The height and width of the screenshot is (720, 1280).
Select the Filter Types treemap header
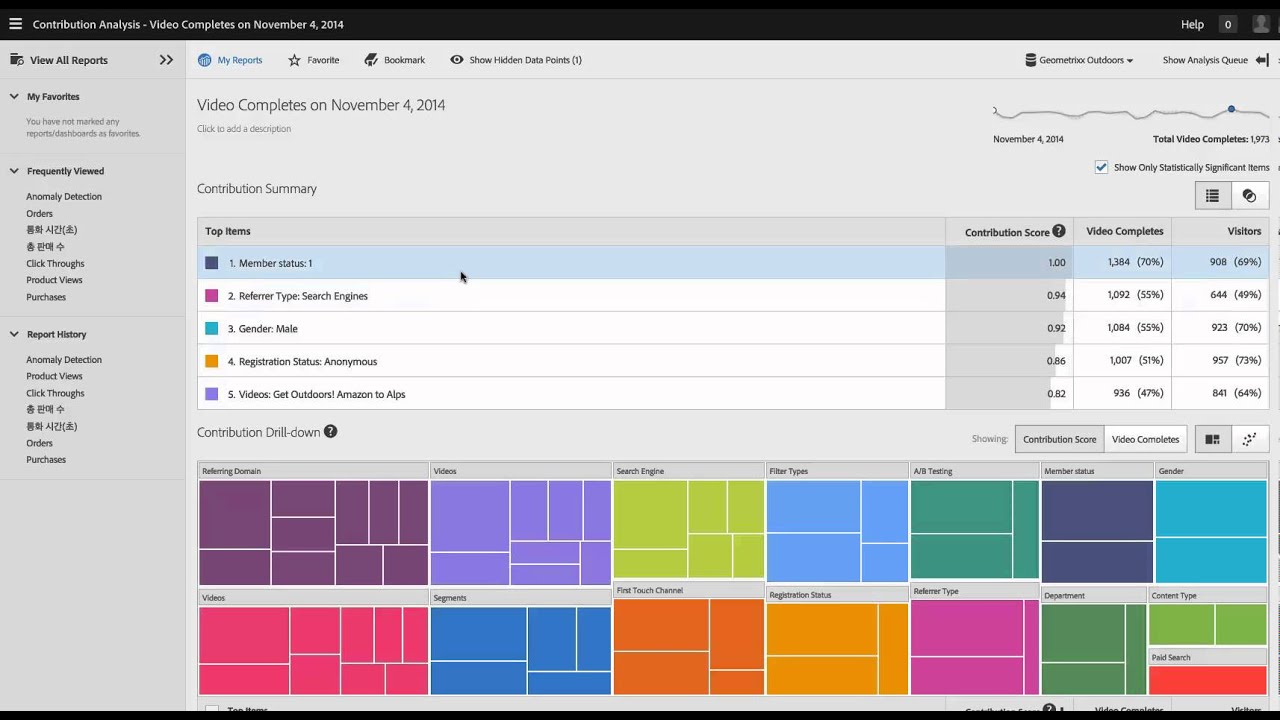tap(837, 471)
